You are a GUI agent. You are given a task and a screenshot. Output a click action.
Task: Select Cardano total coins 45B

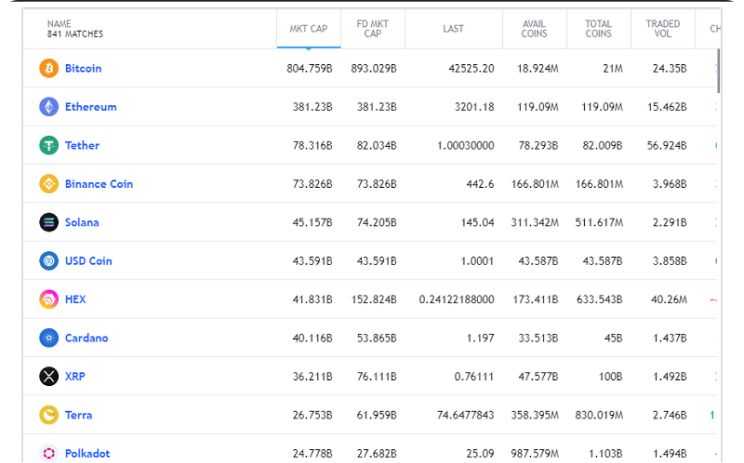pyautogui.click(x=613, y=338)
